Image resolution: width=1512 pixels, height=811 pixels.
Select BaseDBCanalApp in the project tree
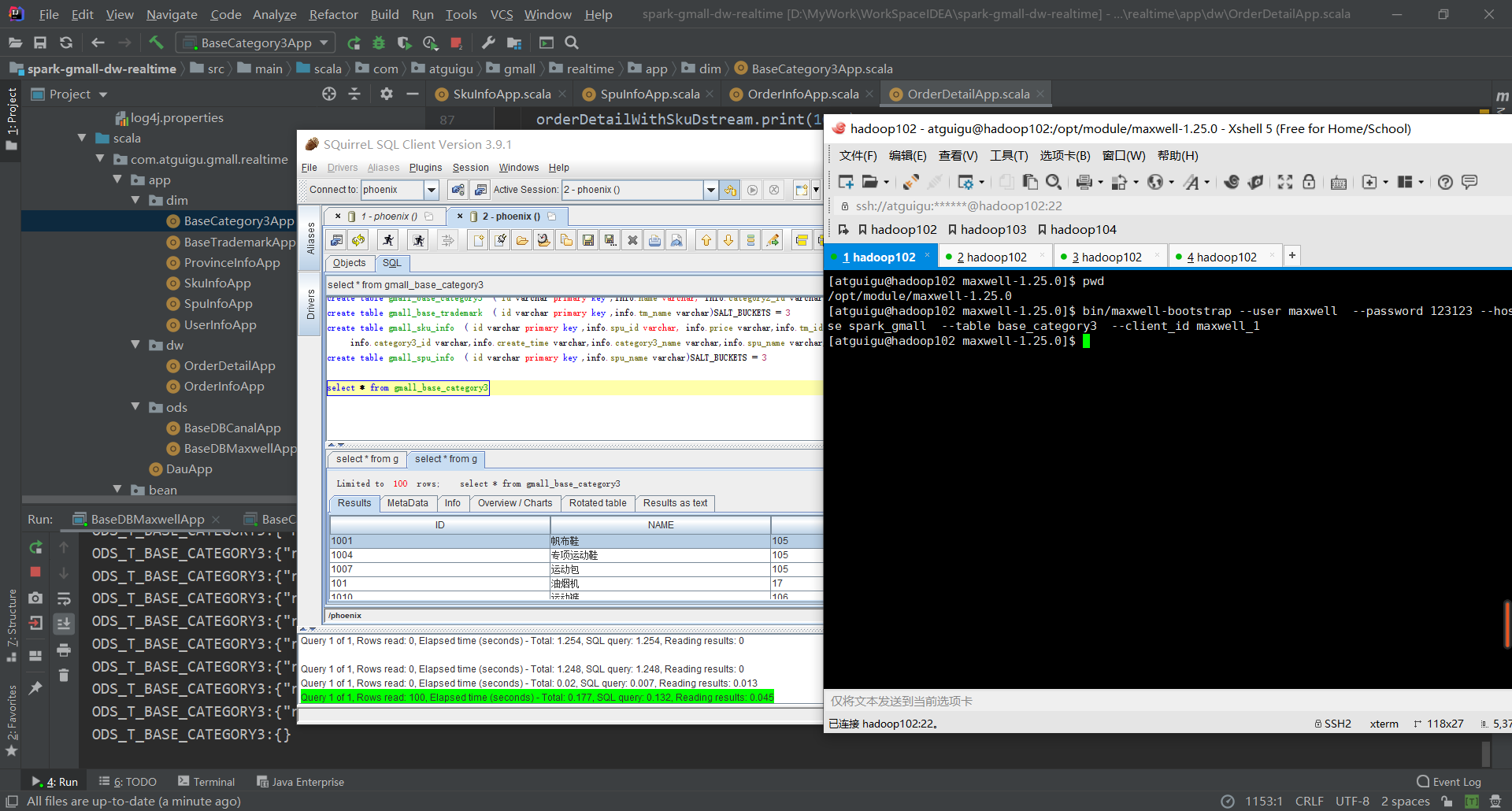(232, 428)
